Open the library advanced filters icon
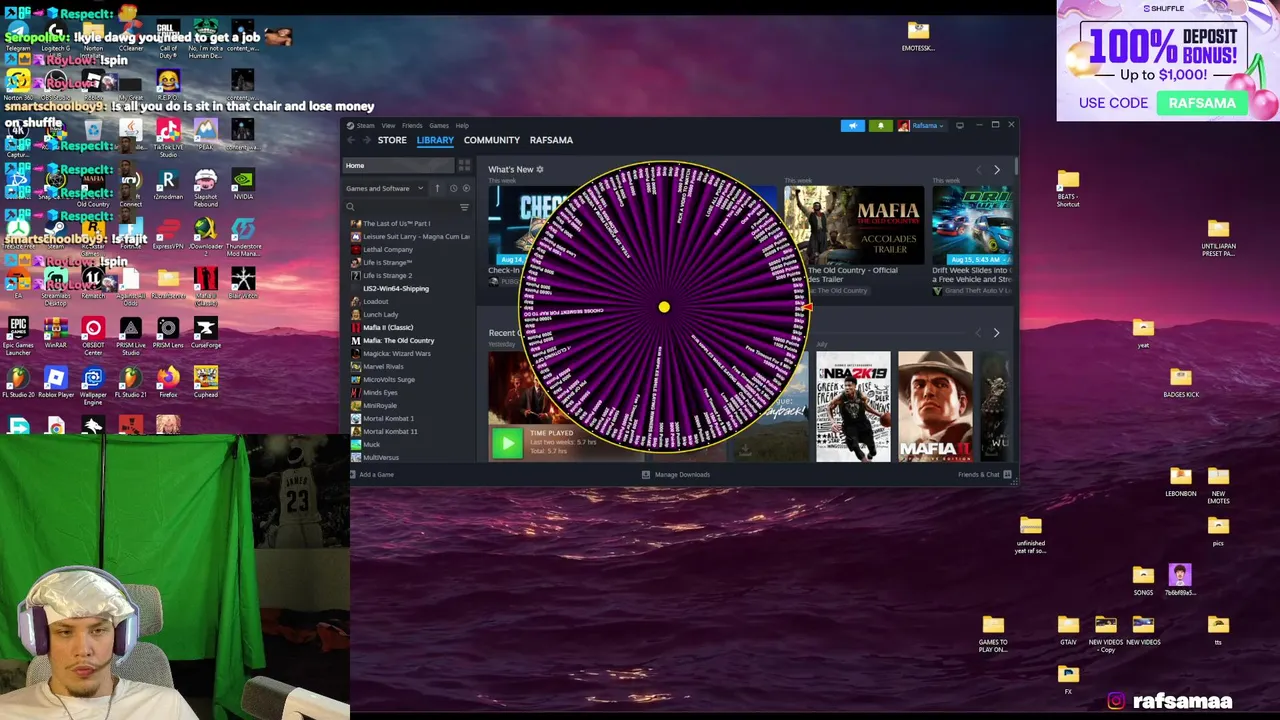Viewport: 1280px width, 720px height. tap(464, 207)
